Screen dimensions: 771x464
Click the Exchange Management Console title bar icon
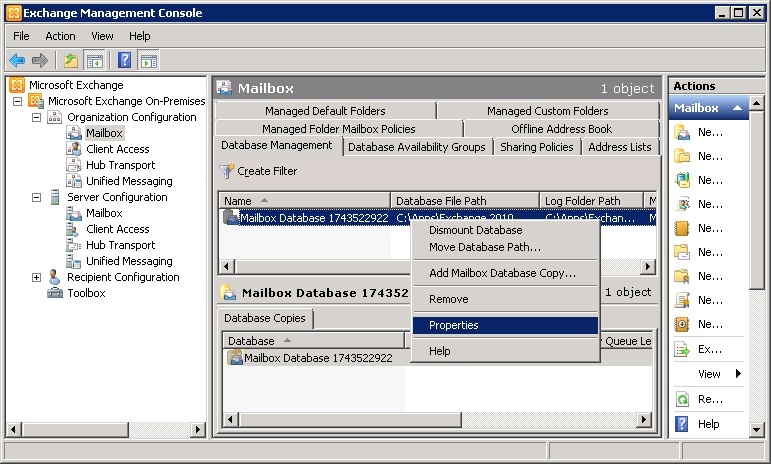click(14, 13)
